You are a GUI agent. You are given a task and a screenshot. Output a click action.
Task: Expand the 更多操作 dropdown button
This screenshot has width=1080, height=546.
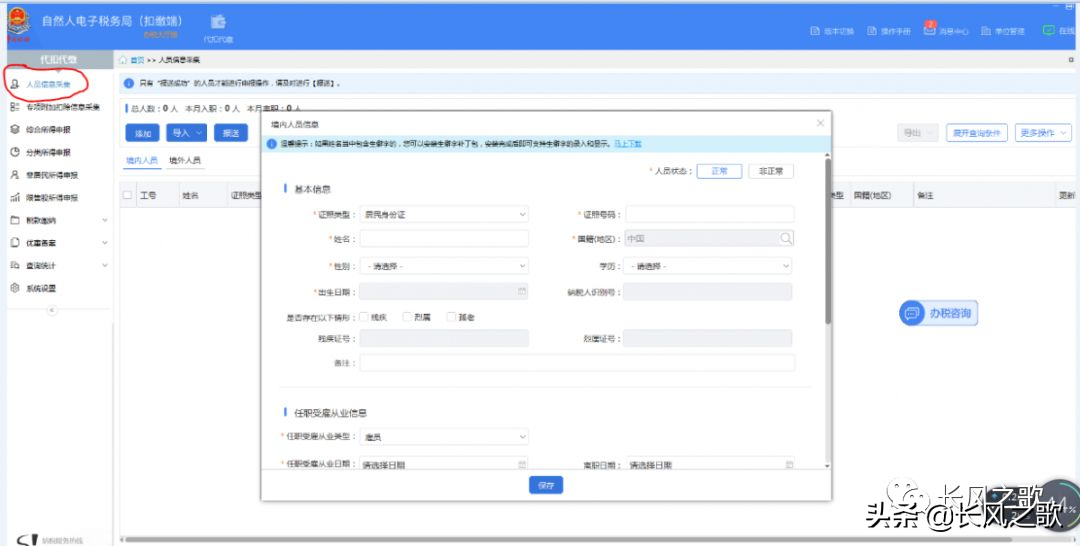tap(1043, 133)
